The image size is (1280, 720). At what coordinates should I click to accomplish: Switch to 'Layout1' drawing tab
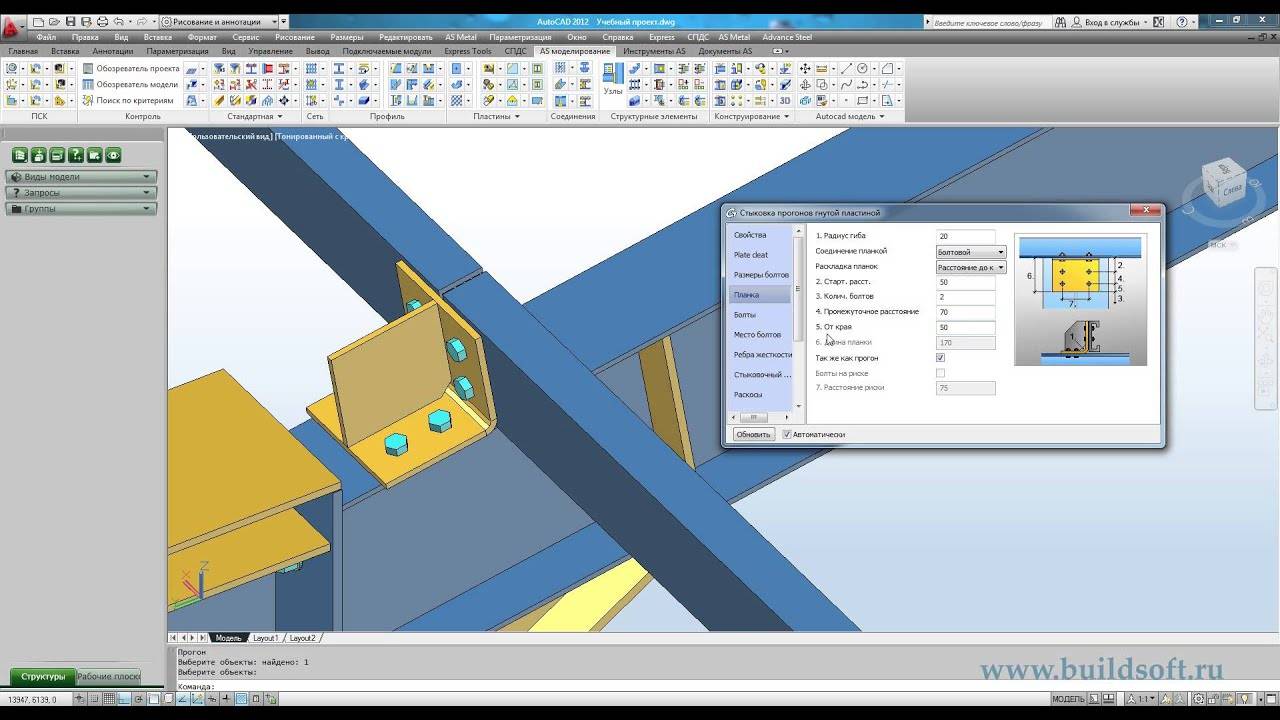tap(265, 638)
